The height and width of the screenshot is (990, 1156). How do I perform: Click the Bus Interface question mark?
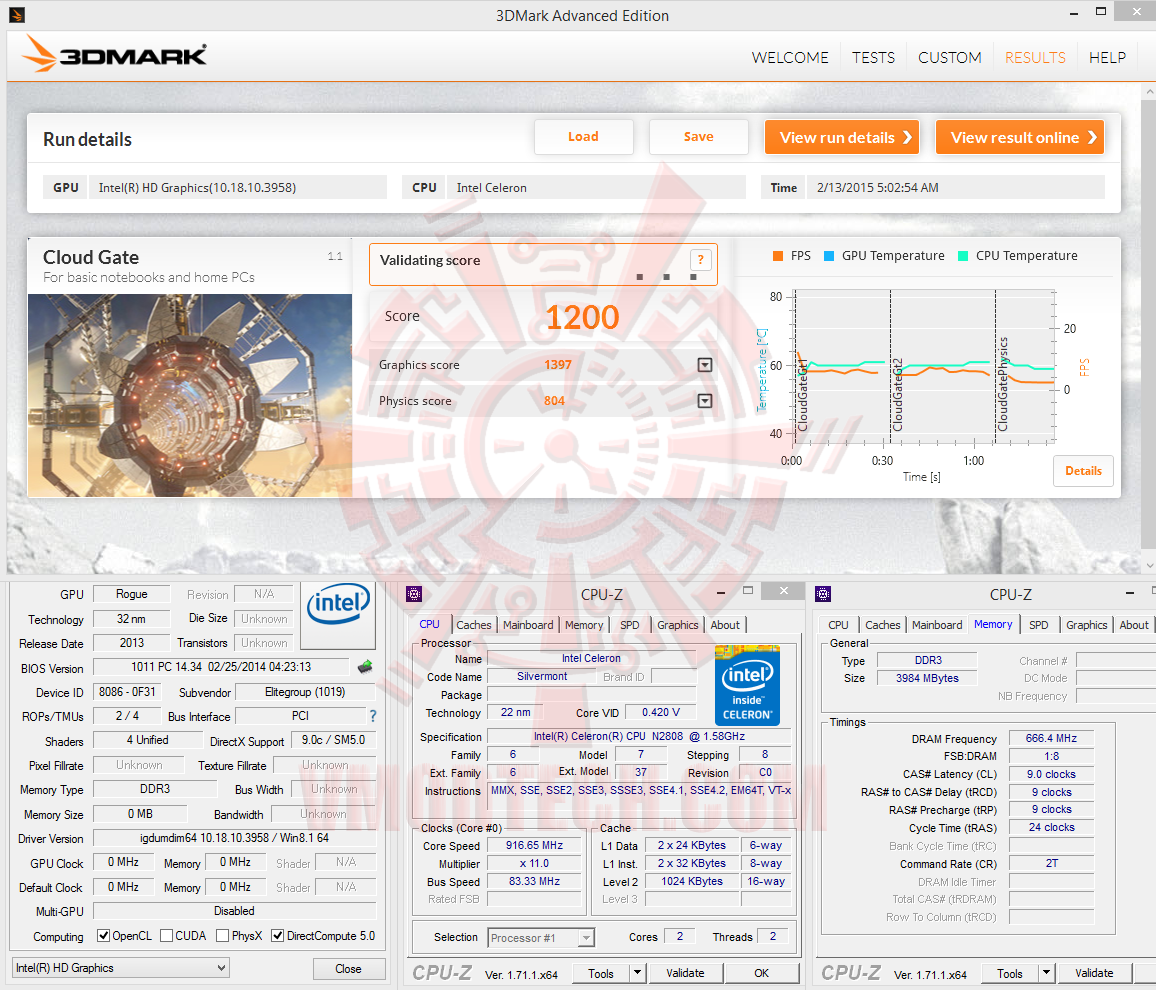[372, 716]
